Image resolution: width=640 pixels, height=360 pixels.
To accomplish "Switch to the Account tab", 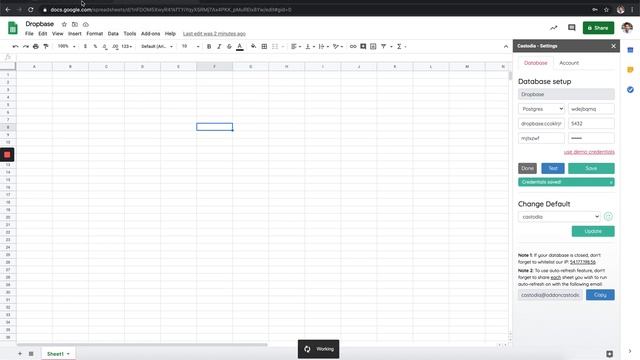I will tap(569, 63).
